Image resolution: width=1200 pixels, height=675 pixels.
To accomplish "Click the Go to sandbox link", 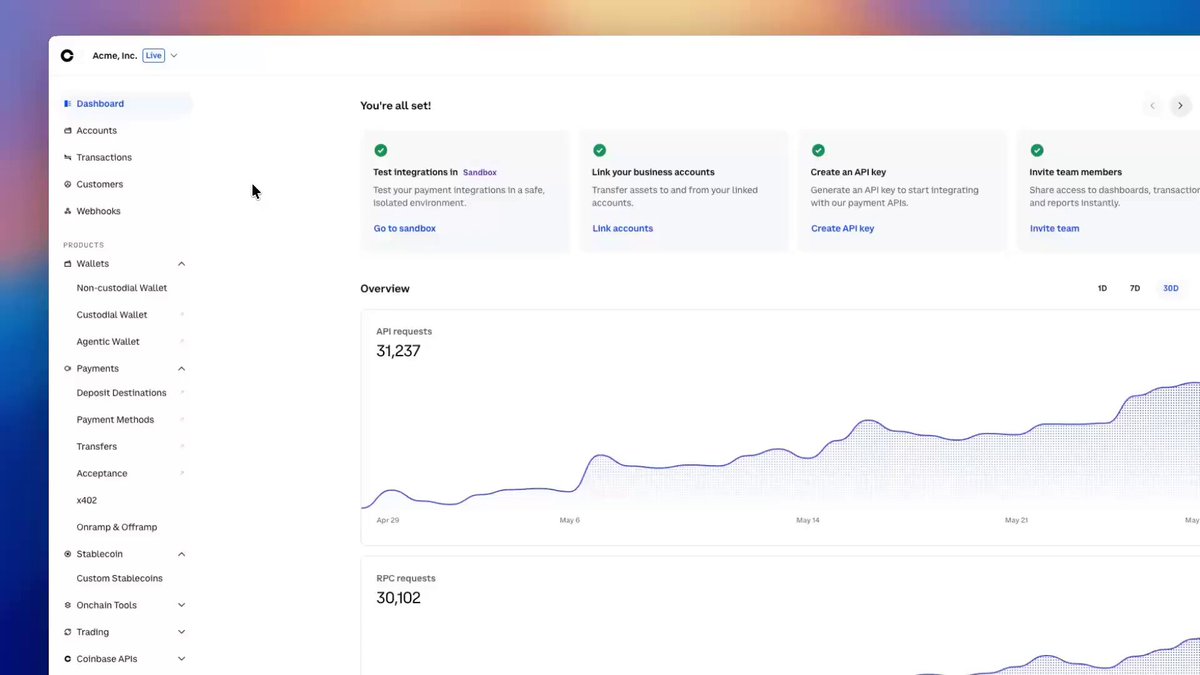I will pos(405,229).
